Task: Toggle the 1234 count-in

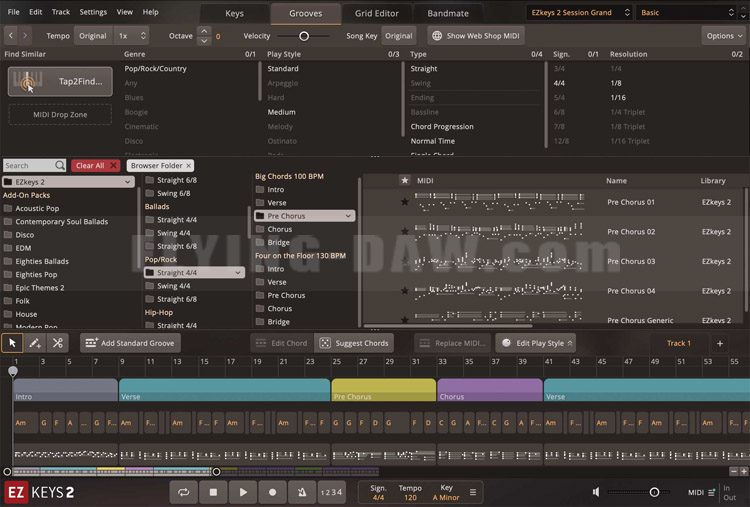Action: coord(331,492)
